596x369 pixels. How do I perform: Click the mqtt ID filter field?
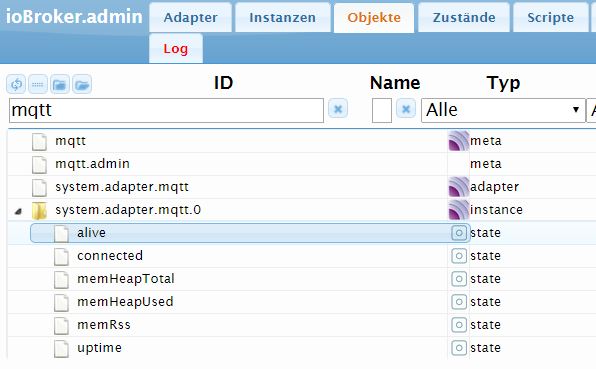[166, 110]
